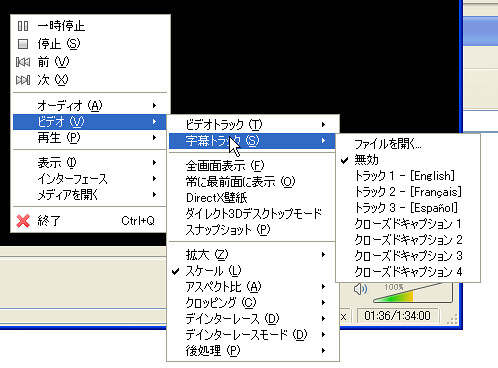Click the window resize grip
Screen dimensions: 498x368
click(452, 319)
